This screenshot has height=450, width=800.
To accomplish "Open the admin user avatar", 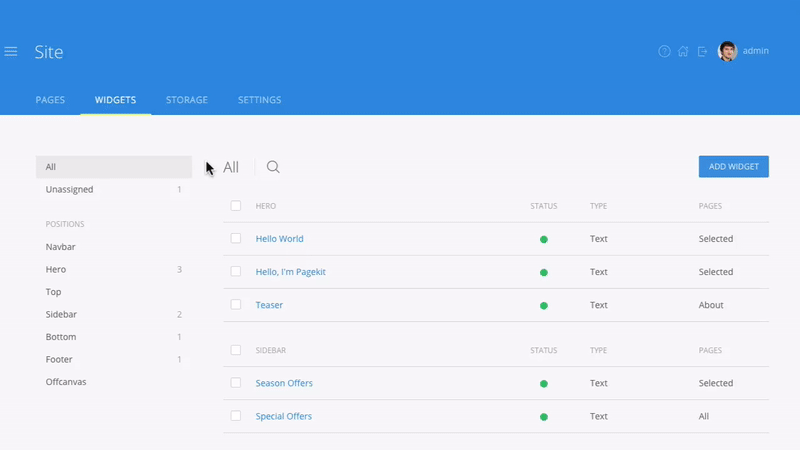I will 727,51.
